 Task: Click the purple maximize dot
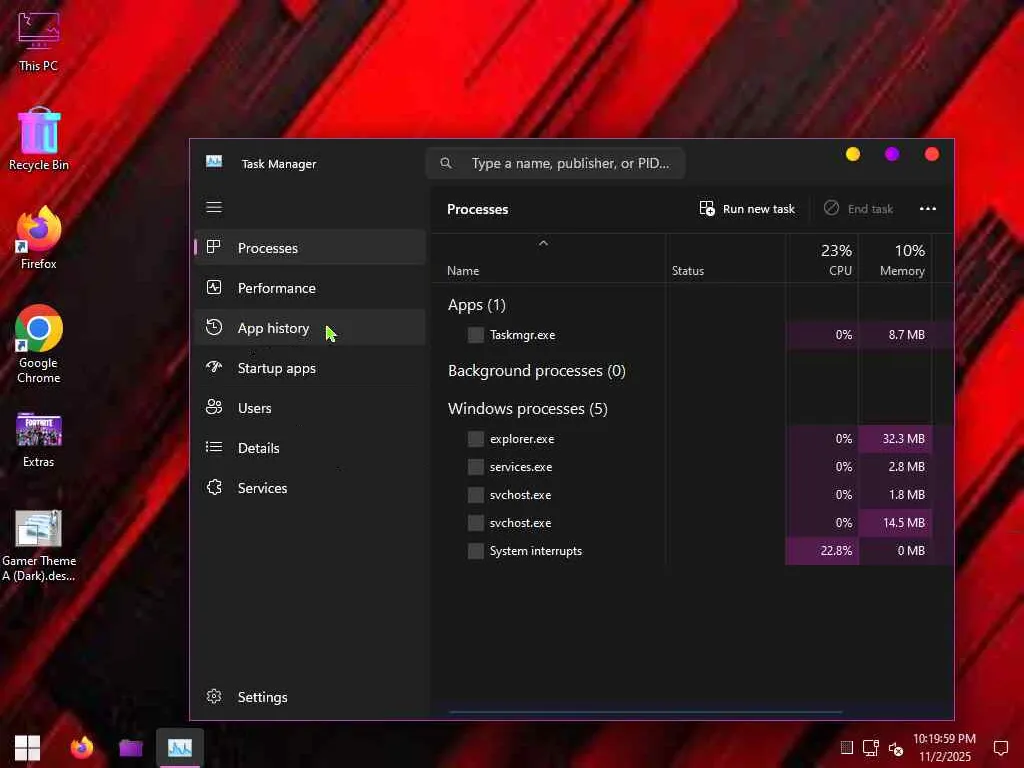pos(892,154)
